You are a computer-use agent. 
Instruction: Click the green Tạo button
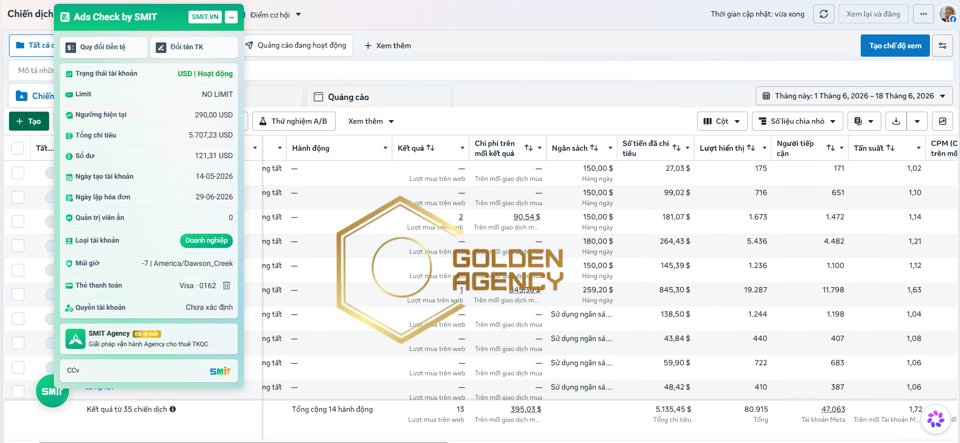(29, 121)
